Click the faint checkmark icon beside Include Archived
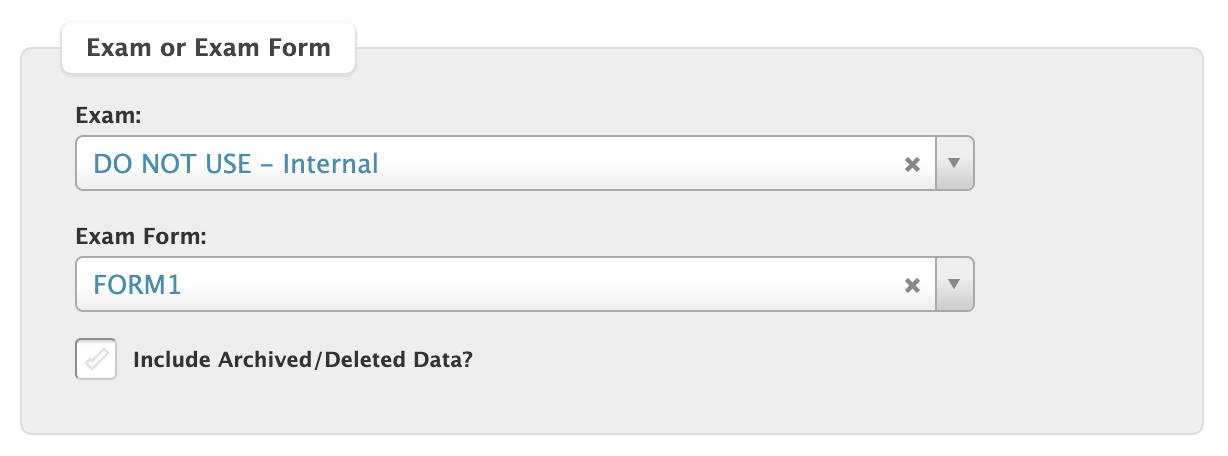The image size is (1228, 456). click(x=96, y=360)
